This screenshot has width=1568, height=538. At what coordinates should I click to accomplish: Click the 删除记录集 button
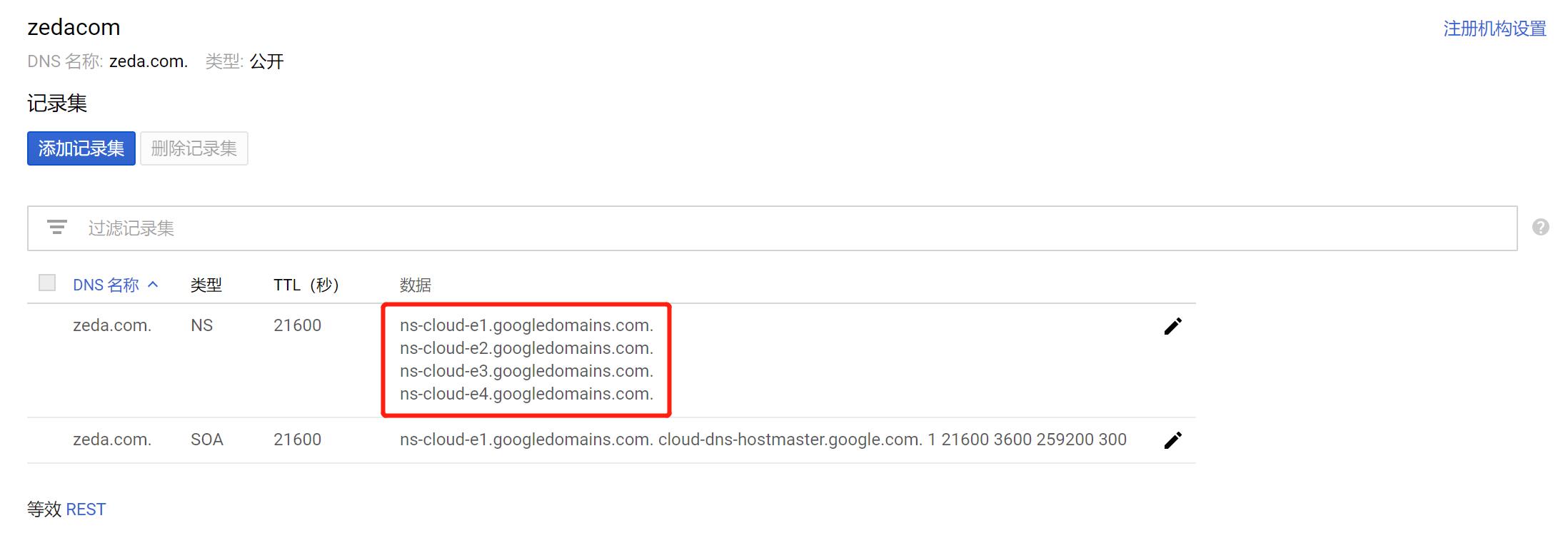point(194,148)
